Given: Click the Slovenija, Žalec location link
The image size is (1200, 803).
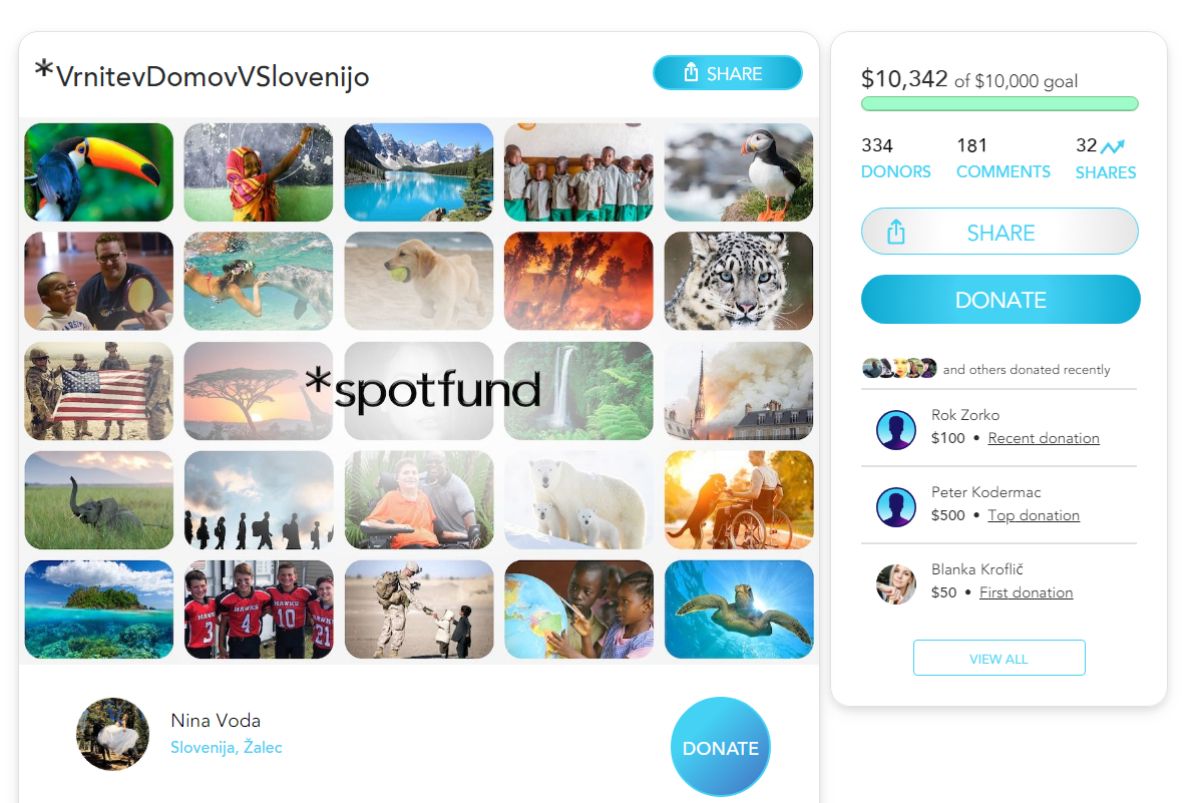Looking at the screenshot, I should 226,747.
